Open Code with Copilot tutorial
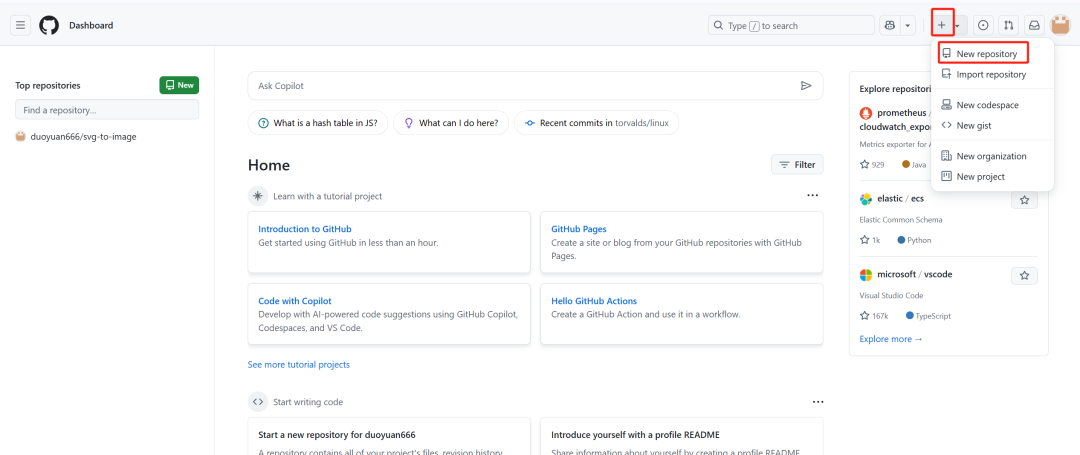This screenshot has width=1080, height=455. (295, 301)
